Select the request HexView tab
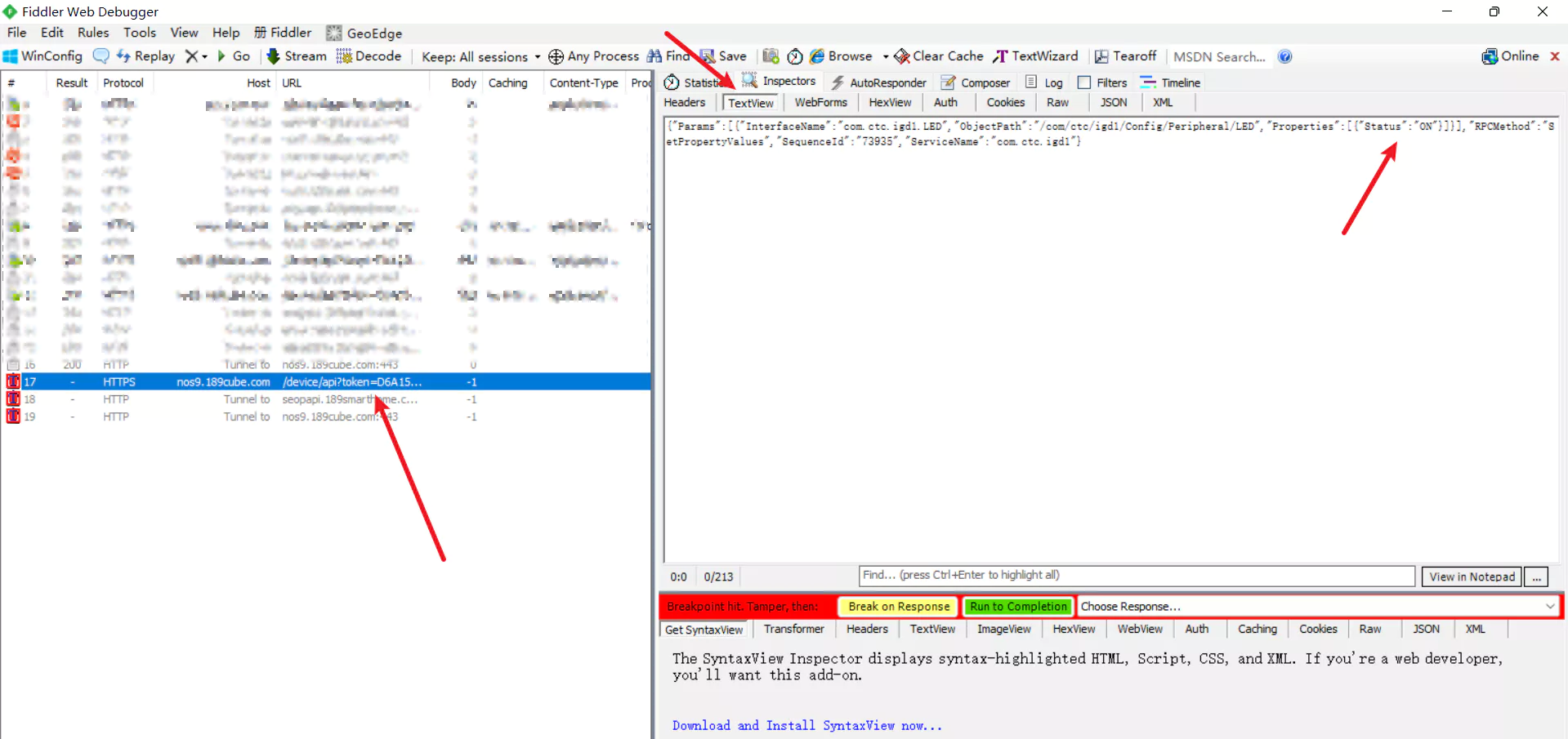This screenshot has height=739, width=1568. click(x=890, y=102)
